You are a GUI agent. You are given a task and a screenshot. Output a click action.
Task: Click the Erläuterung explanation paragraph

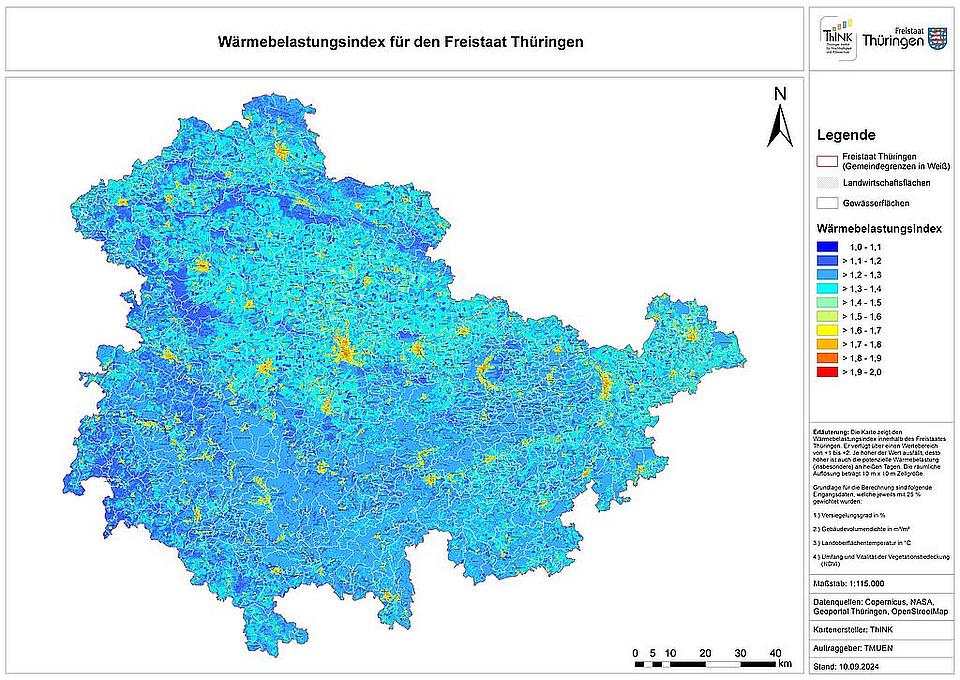pyautogui.click(x=880, y=452)
